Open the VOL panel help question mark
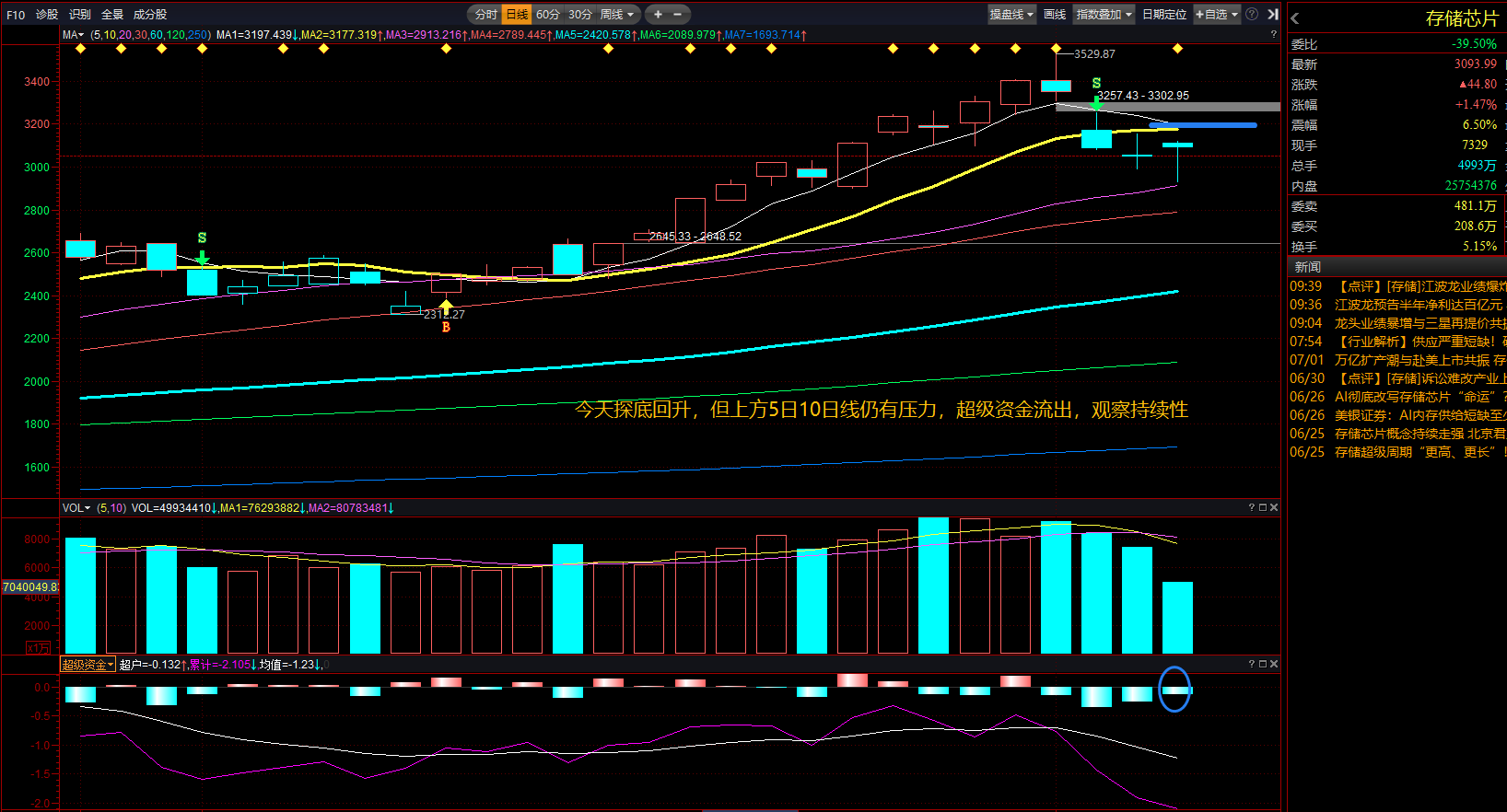 pos(1252,507)
